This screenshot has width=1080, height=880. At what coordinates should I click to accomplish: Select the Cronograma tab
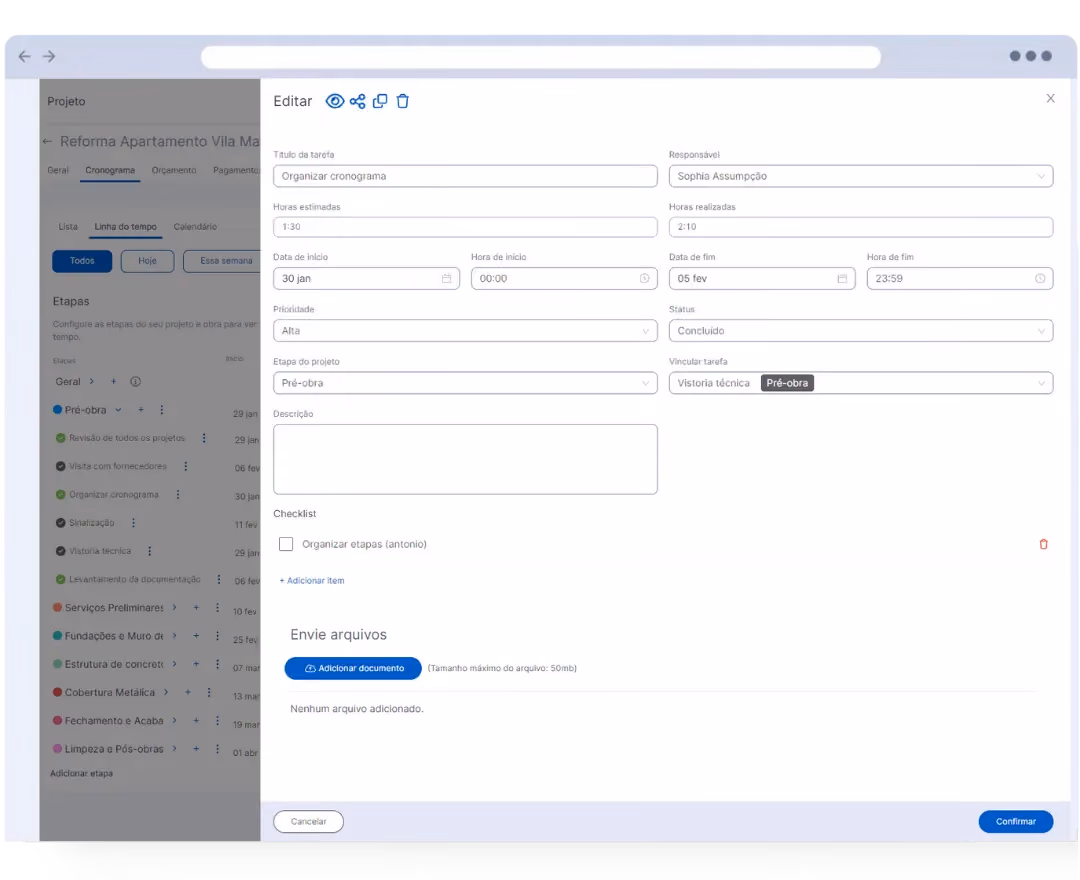[110, 170]
